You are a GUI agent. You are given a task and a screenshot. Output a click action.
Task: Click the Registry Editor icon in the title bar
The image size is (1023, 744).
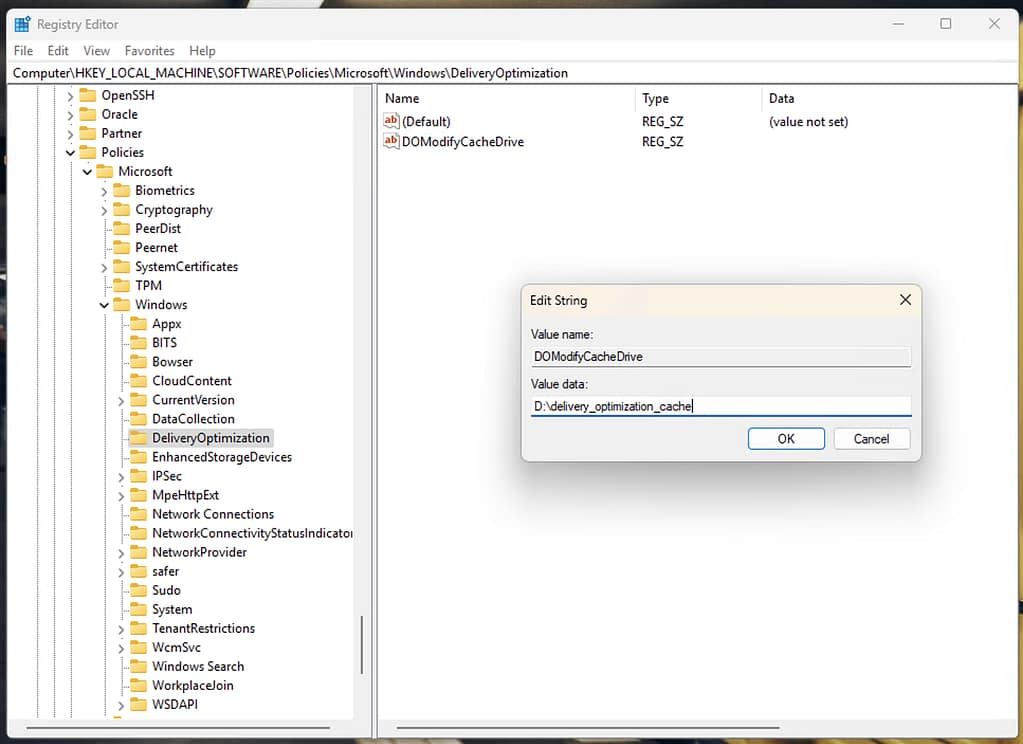tap(22, 22)
